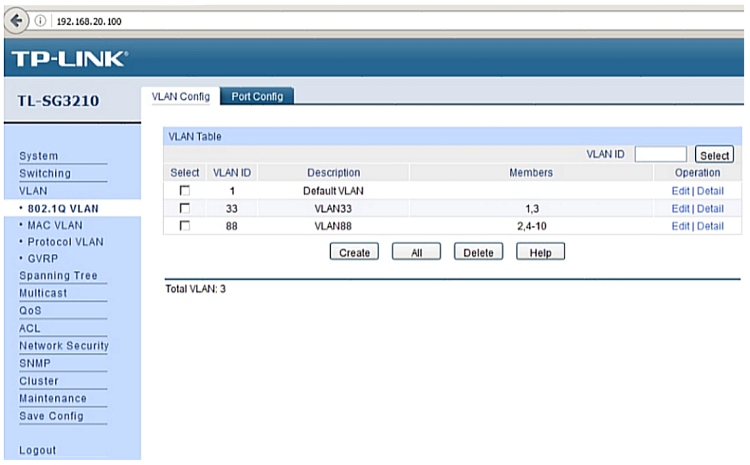Open the SNMP menu

coord(34,363)
